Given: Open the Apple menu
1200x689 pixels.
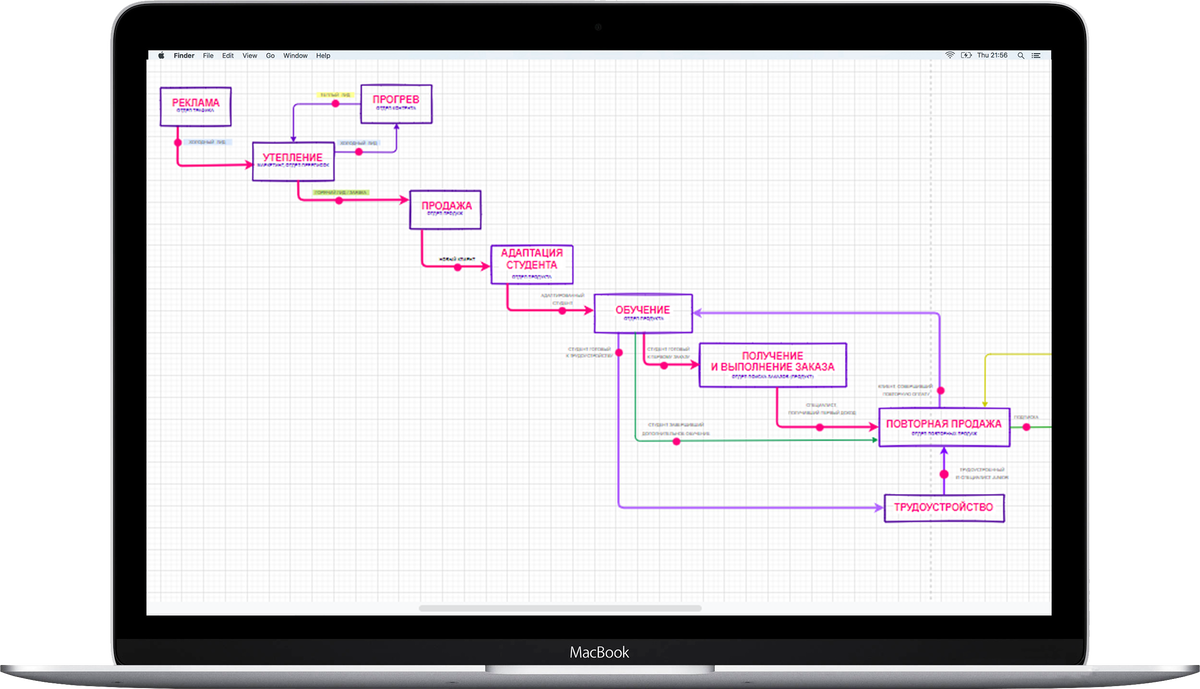Looking at the screenshot, I should pyautogui.click(x=159, y=56).
